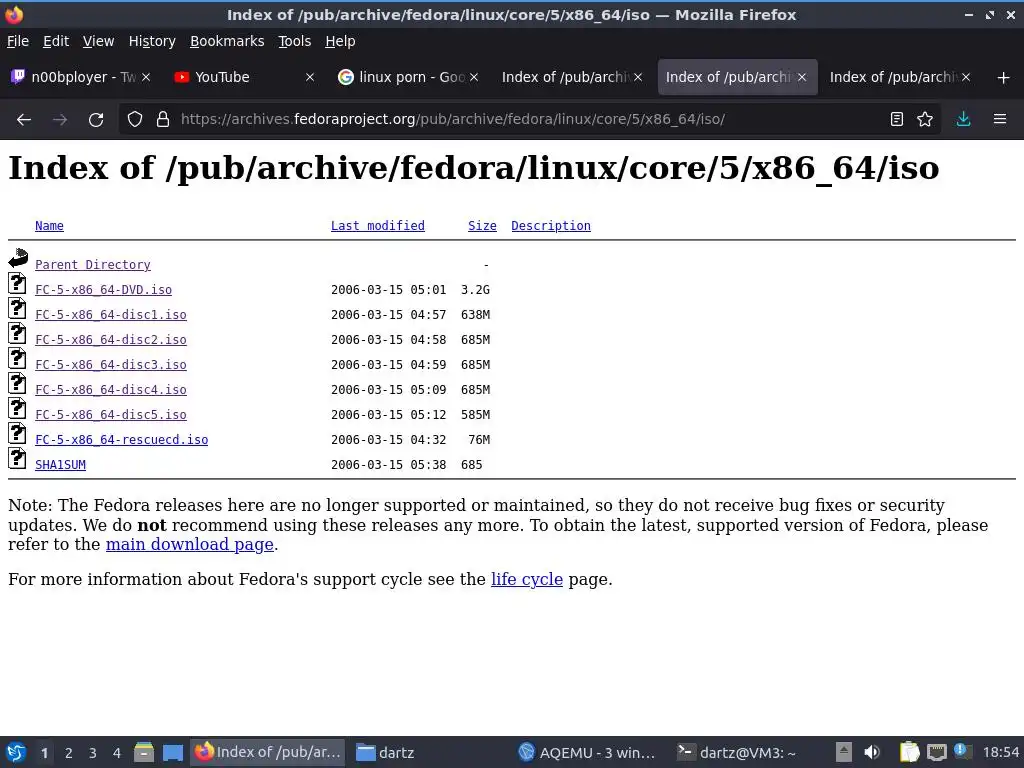Open volume control in system tray
Screen dimensions: 1024x768
click(872, 753)
